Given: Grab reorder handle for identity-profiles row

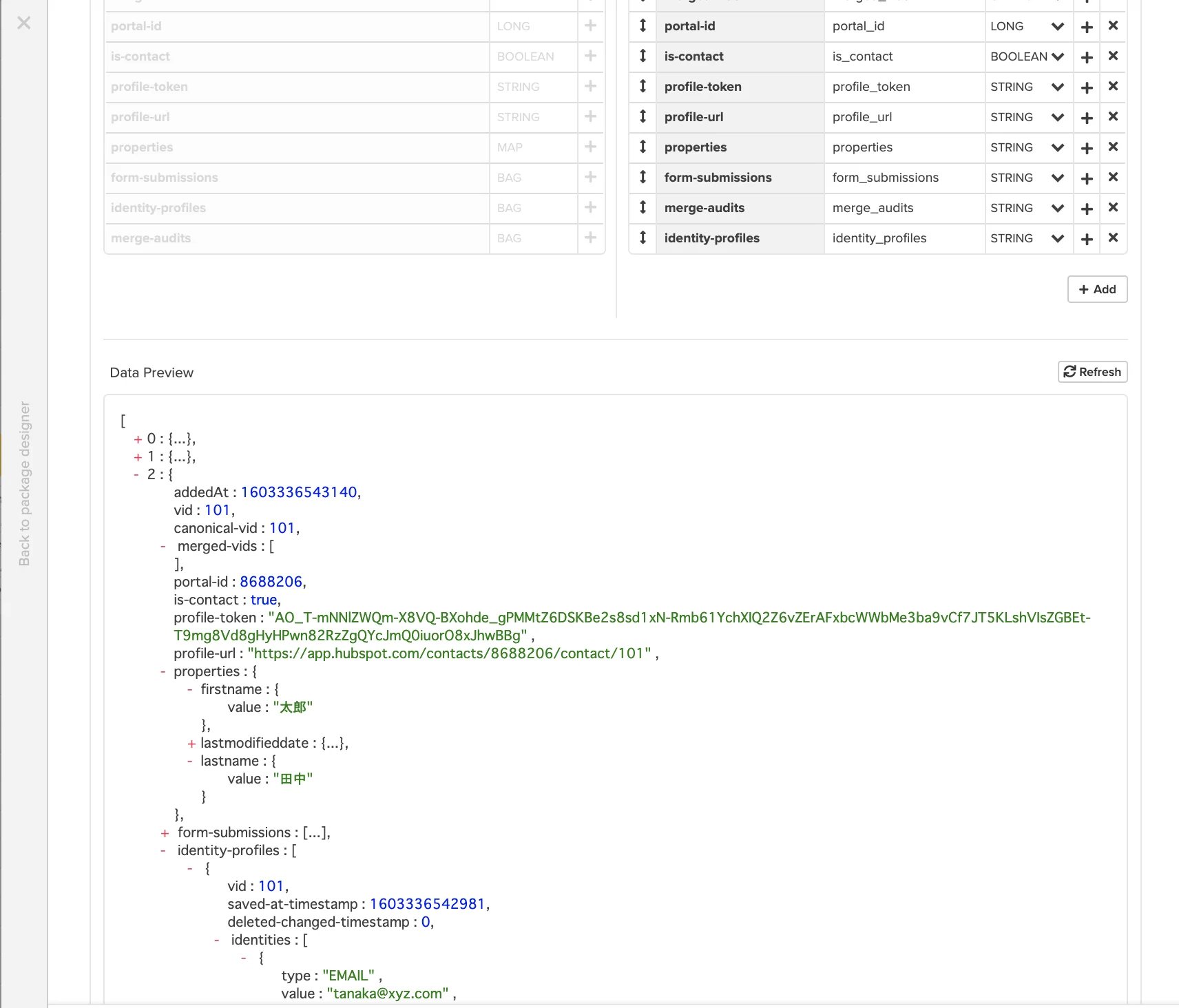Looking at the screenshot, I should coord(643,238).
